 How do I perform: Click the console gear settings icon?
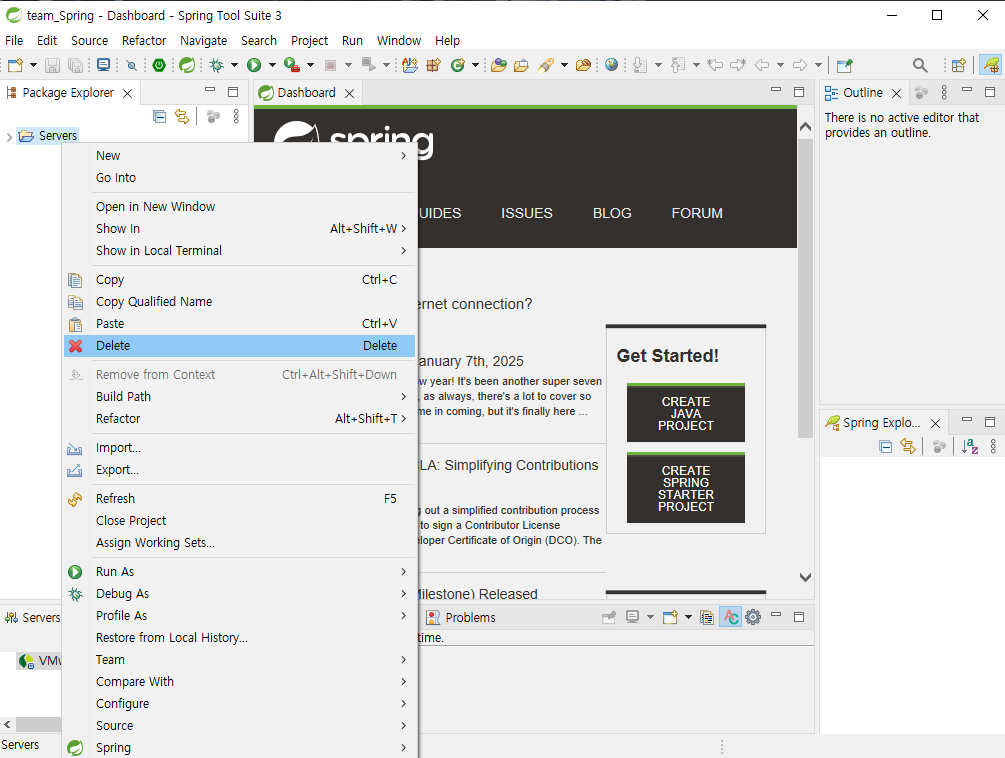(753, 617)
